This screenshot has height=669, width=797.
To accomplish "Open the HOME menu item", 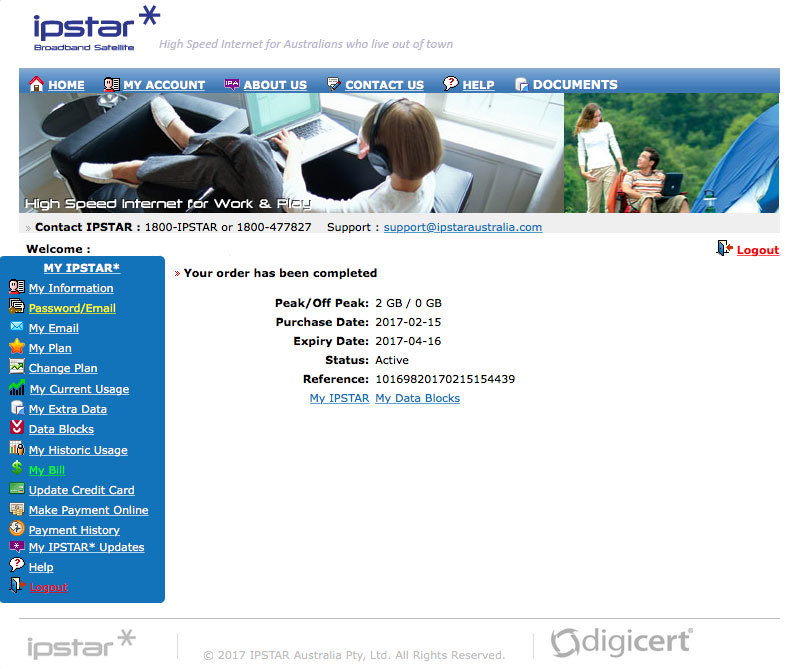I will (x=66, y=85).
